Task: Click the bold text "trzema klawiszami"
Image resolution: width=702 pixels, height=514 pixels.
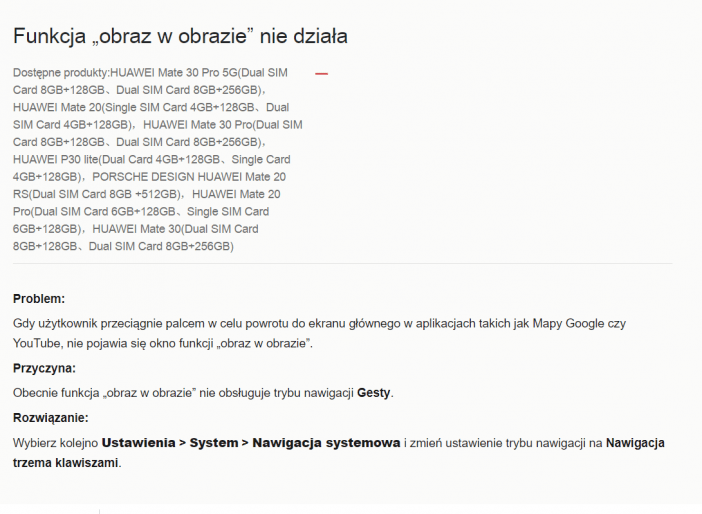Action: pyautogui.click(x=65, y=463)
